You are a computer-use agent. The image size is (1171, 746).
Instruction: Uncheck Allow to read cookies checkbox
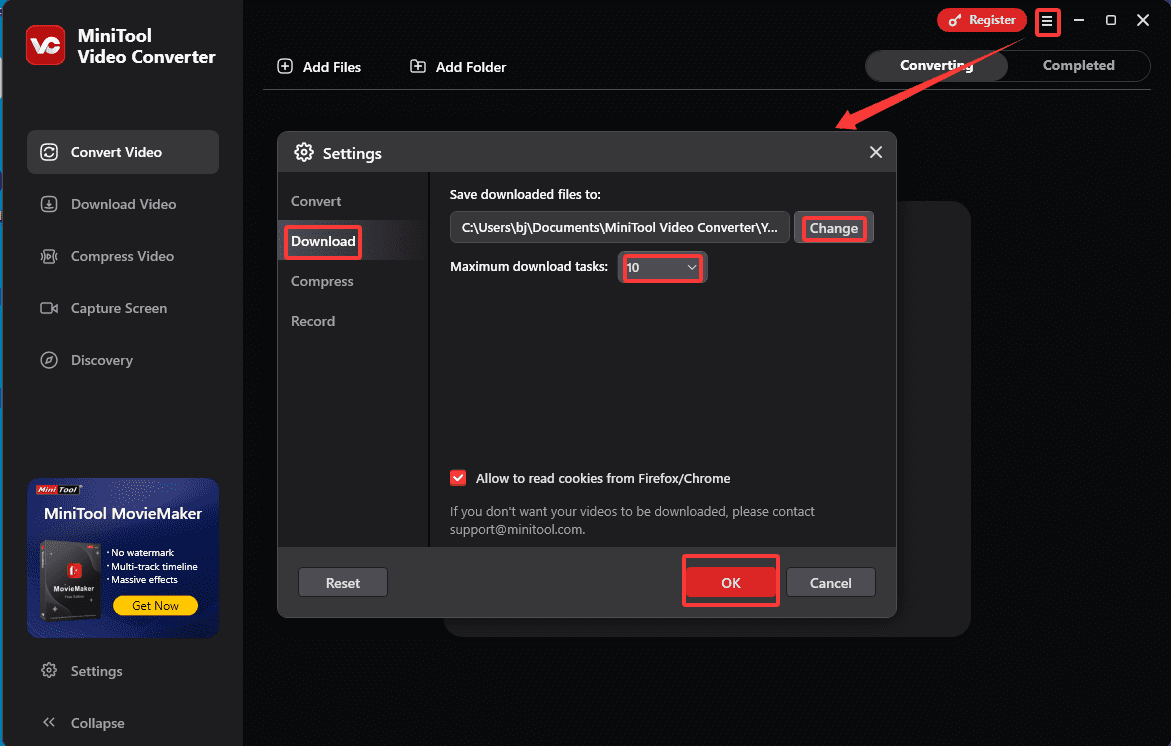click(458, 478)
